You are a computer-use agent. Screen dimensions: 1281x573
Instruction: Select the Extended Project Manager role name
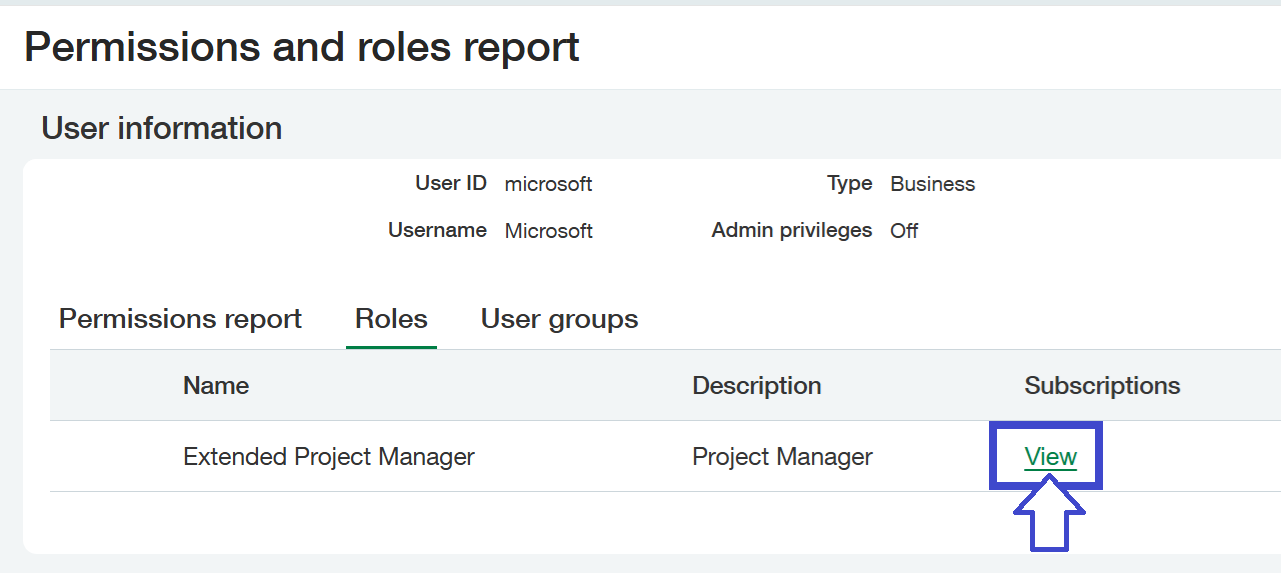pyautogui.click(x=328, y=457)
